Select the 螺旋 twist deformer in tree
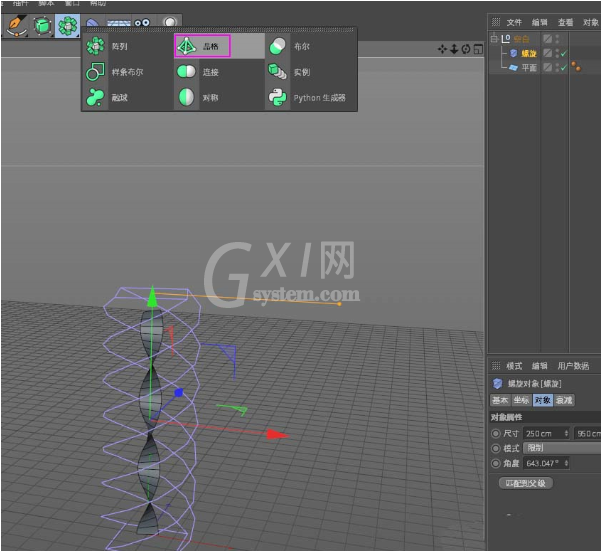This screenshot has height=551, width=601. click(529, 53)
